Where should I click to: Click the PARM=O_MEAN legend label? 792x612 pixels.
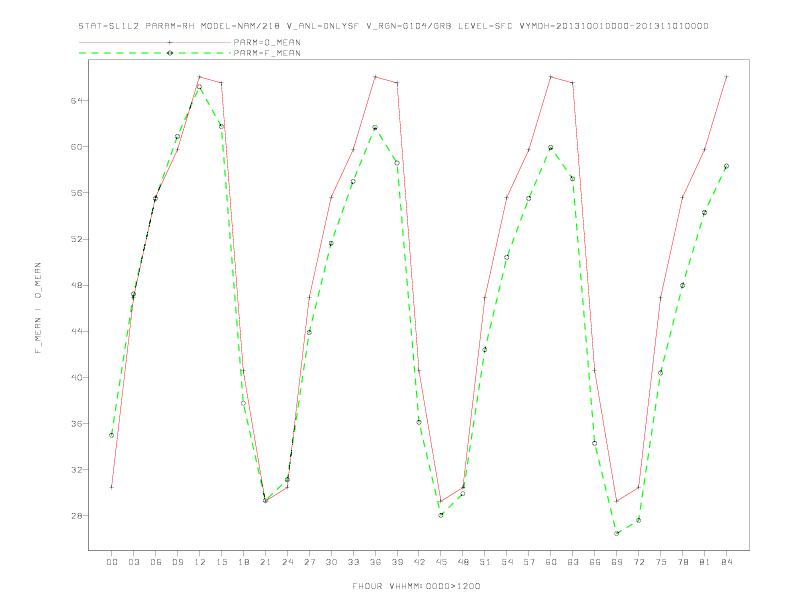click(x=267, y=42)
